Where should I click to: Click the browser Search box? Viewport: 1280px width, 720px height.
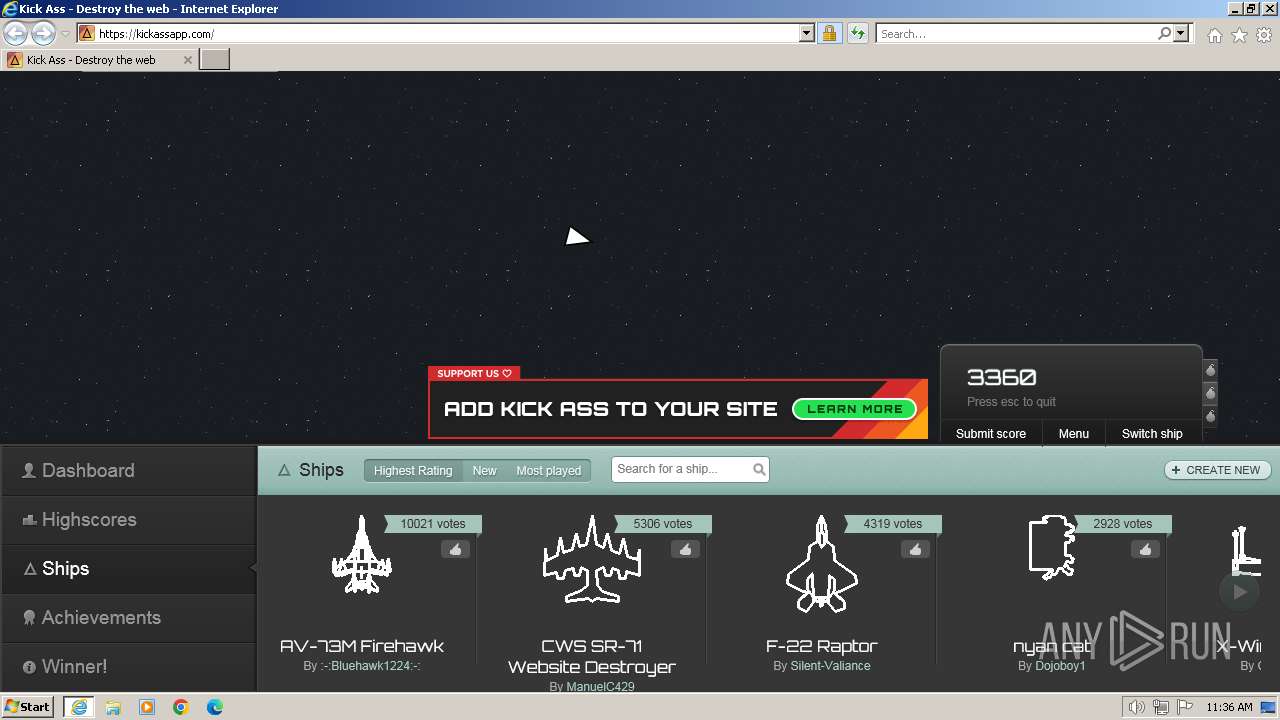pyautogui.click(x=1015, y=33)
